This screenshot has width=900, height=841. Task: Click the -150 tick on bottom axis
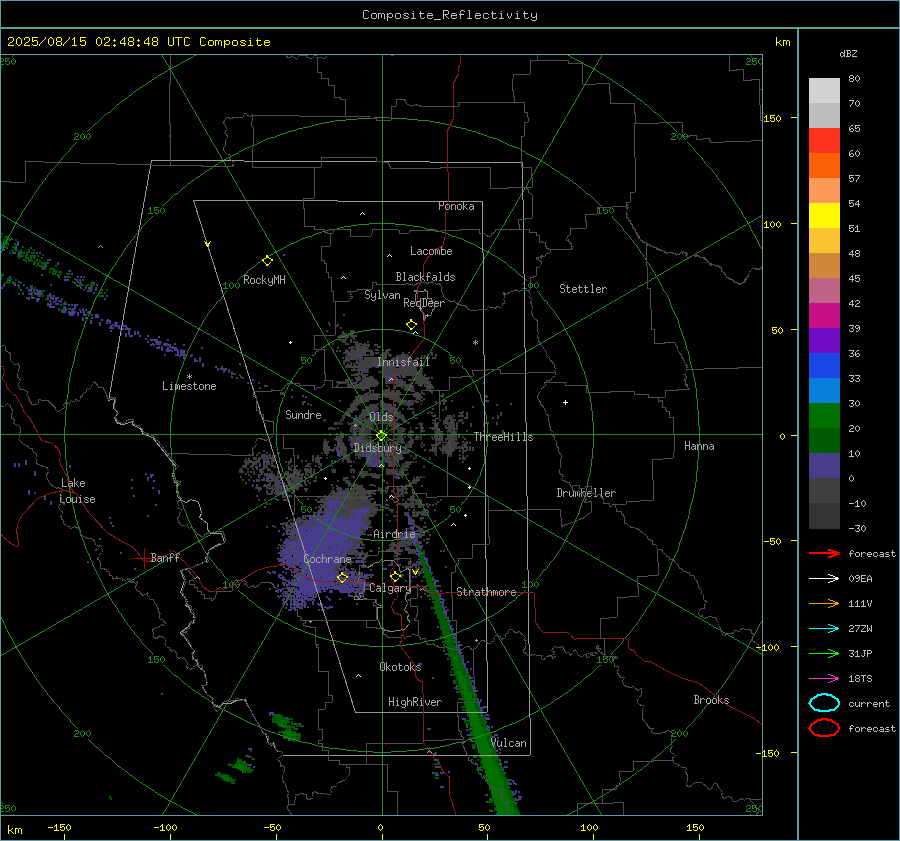(59, 827)
